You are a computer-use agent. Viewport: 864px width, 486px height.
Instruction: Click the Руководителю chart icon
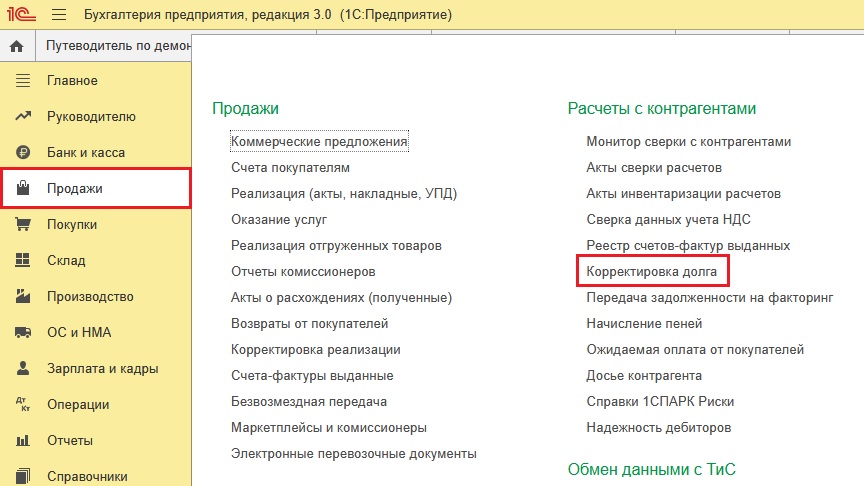(x=23, y=116)
